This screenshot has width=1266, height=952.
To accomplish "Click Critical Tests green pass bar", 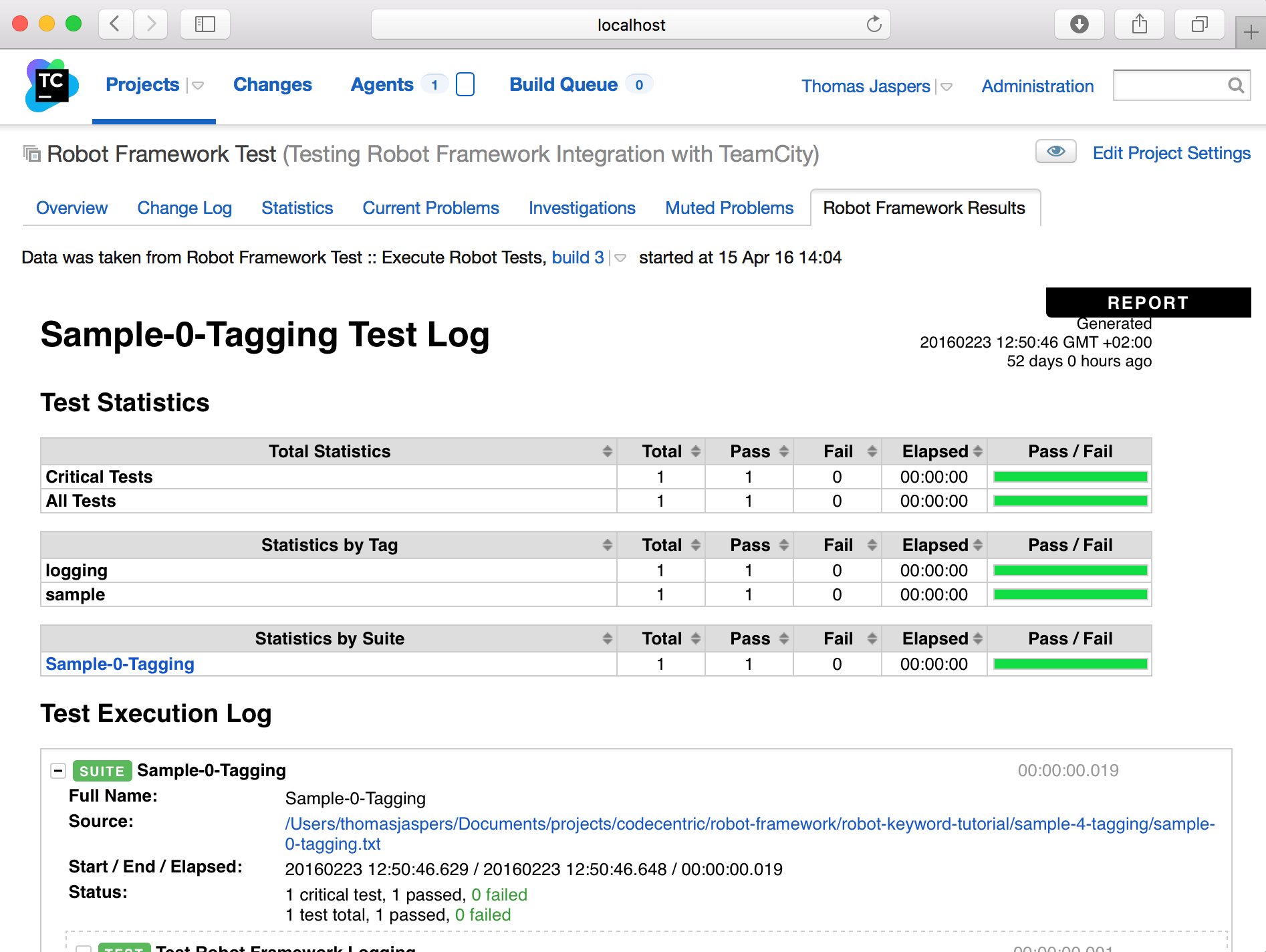I will [x=1070, y=477].
